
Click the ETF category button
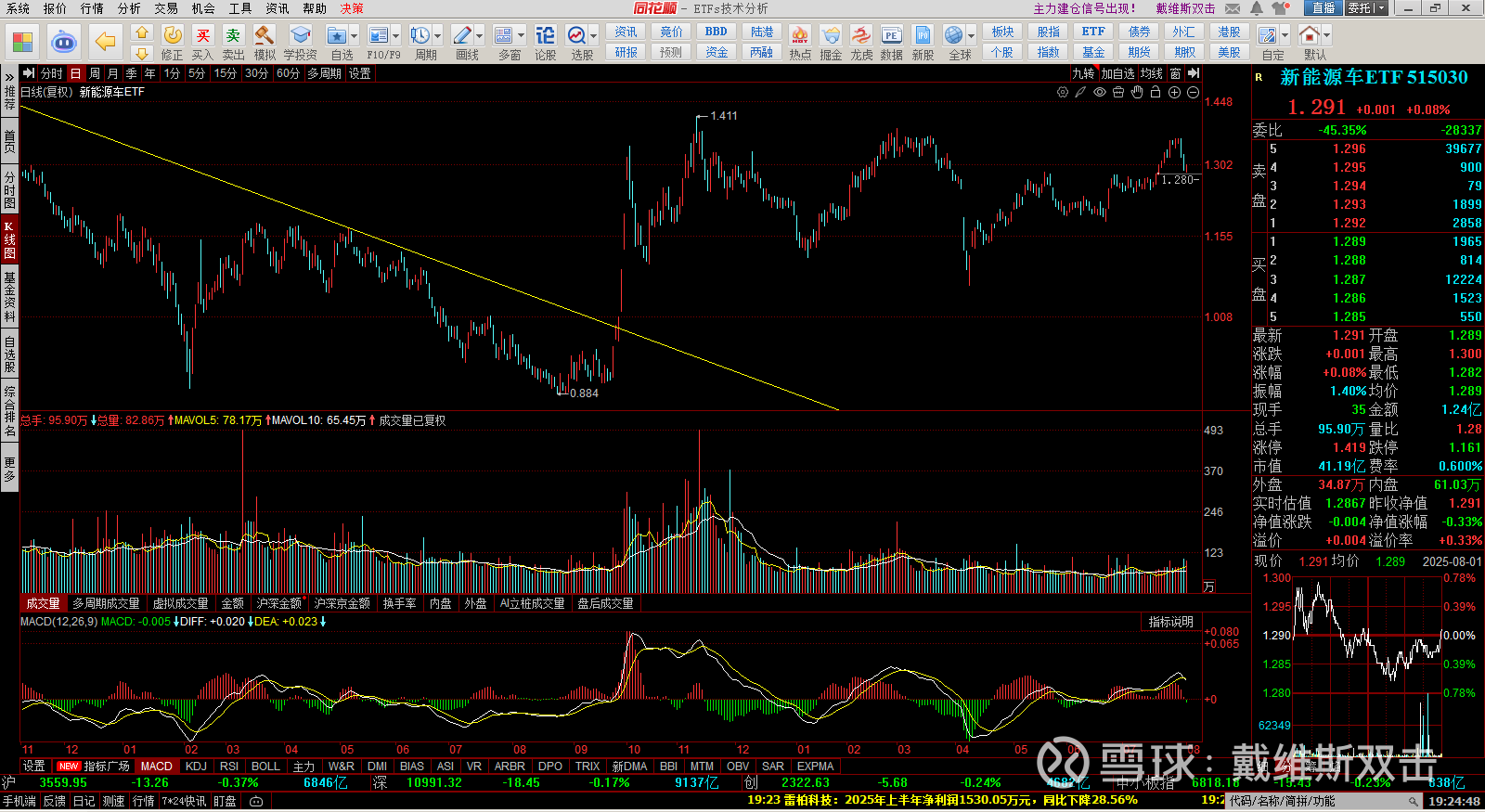click(x=1093, y=32)
